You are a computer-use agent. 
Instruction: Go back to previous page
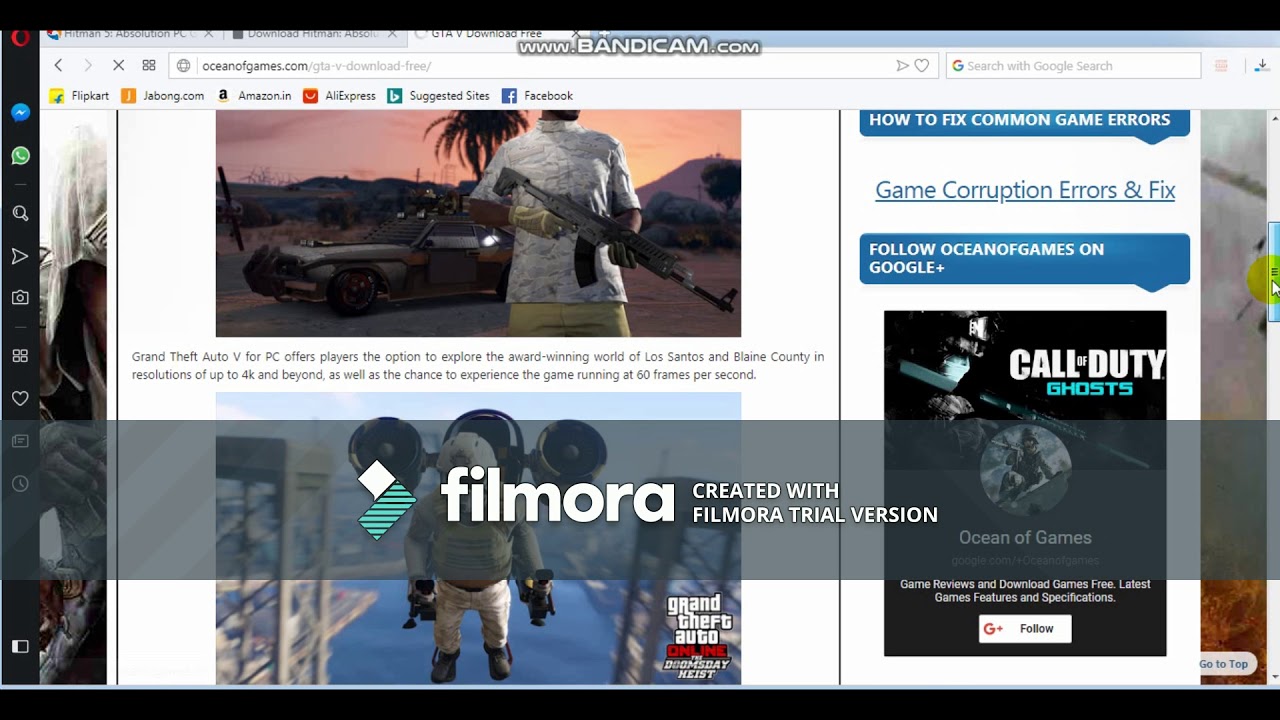tap(58, 65)
